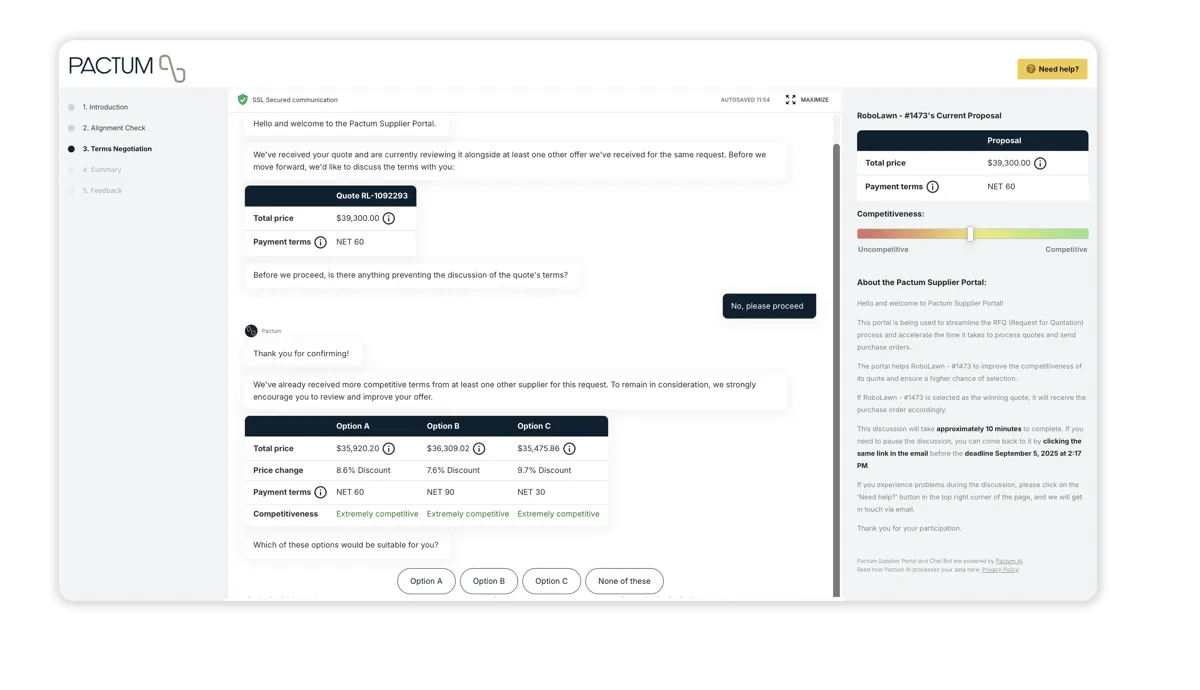1200x690 pixels.
Task: Click the Terms Negotiation step bullet
Action: (x=71, y=149)
